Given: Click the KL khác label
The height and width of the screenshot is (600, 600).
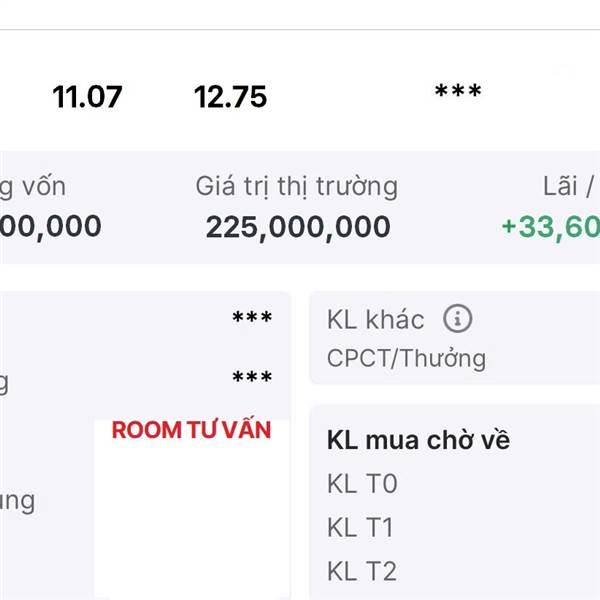Looking at the screenshot, I should pos(375,319).
